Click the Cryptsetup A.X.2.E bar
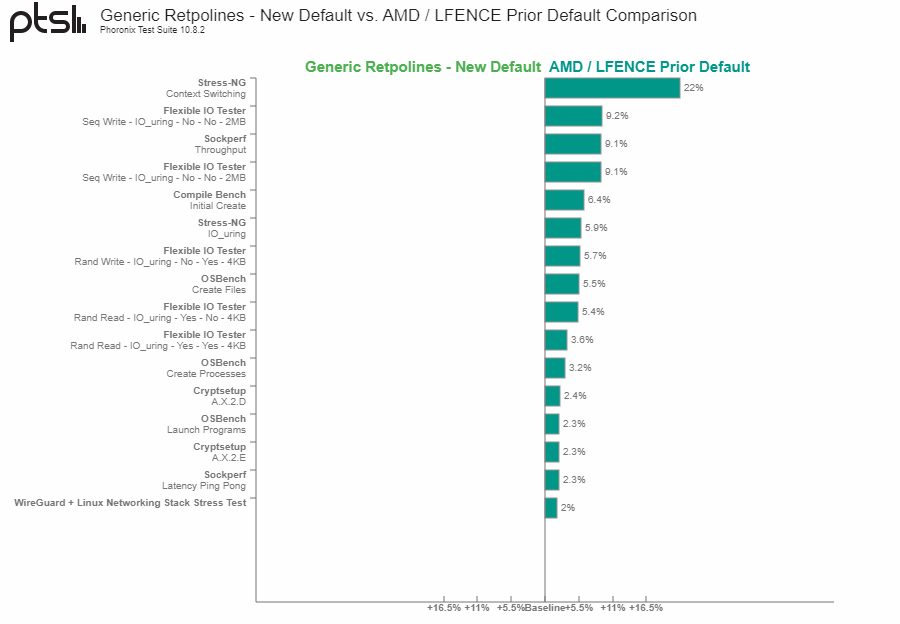Image resolution: width=900 pixels, height=624 pixels. [x=552, y=452]
